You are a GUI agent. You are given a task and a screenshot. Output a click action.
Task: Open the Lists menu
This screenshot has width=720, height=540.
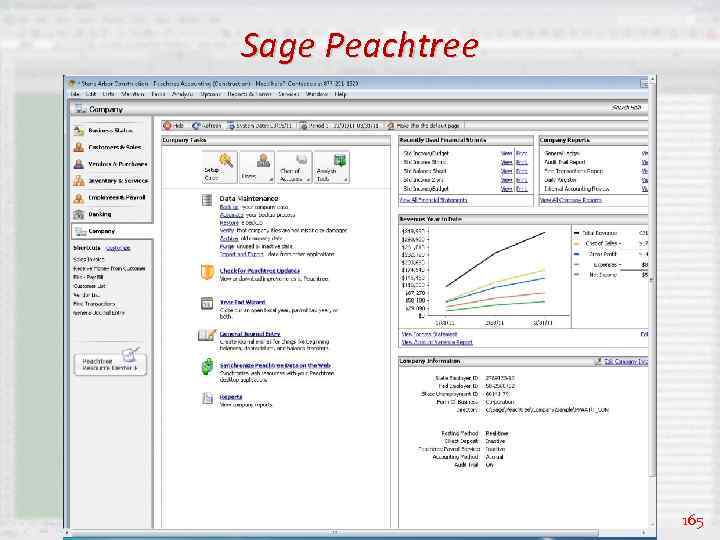click(x=108, y=94)
